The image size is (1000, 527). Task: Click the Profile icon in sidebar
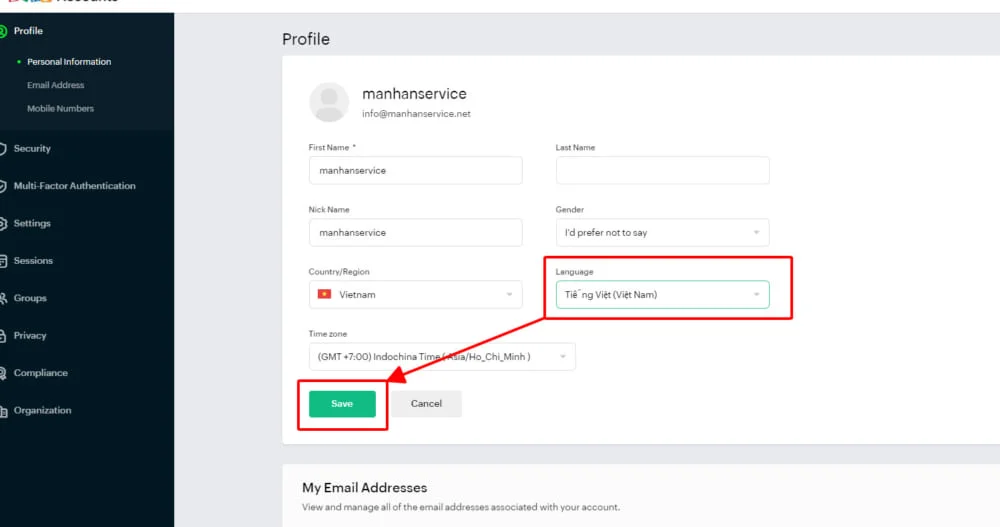pos(4,31)
